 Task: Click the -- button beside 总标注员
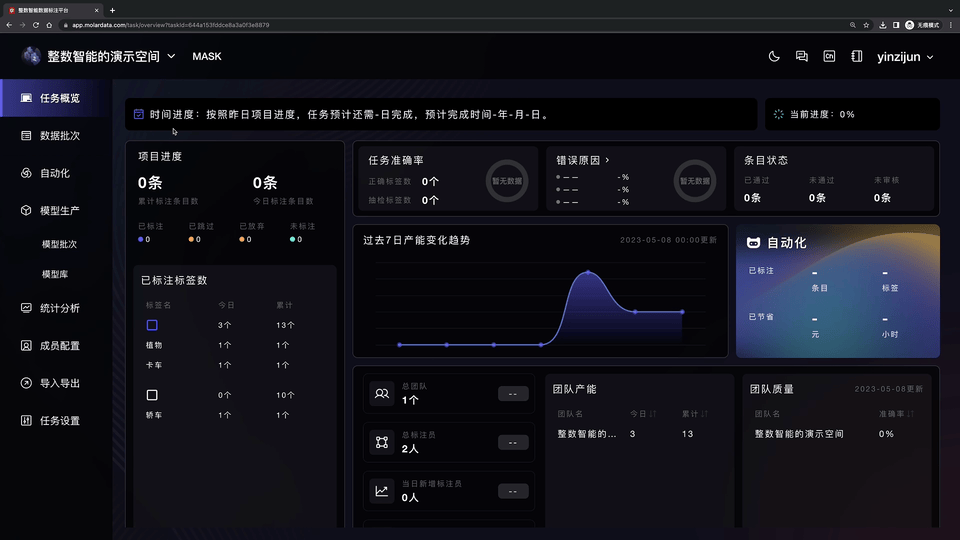coord(513,443)
